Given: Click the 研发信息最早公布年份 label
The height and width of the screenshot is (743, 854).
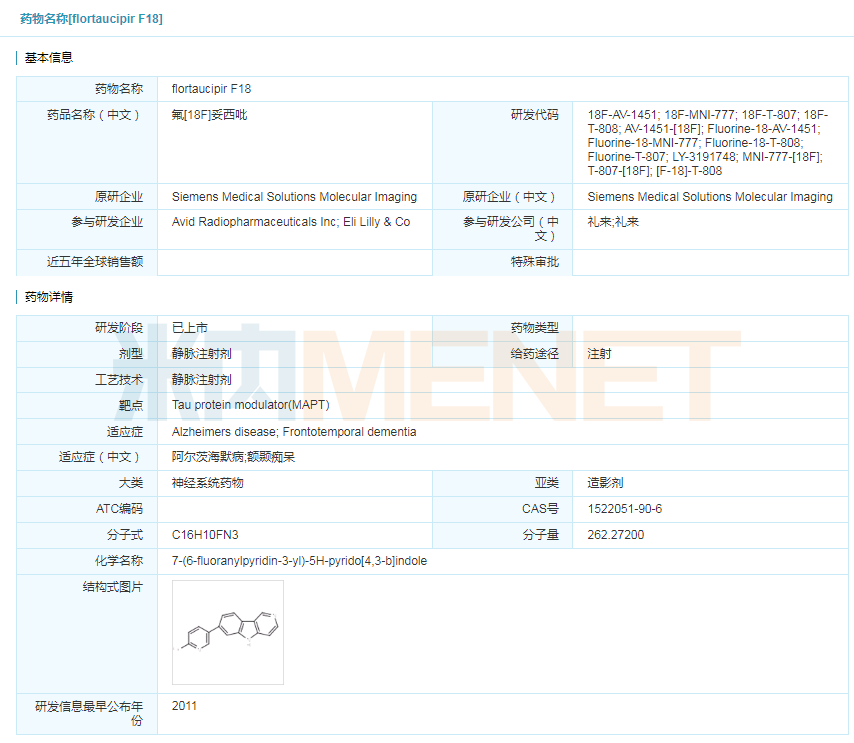Looking at the screenshot, I should (x=89, y=714).
